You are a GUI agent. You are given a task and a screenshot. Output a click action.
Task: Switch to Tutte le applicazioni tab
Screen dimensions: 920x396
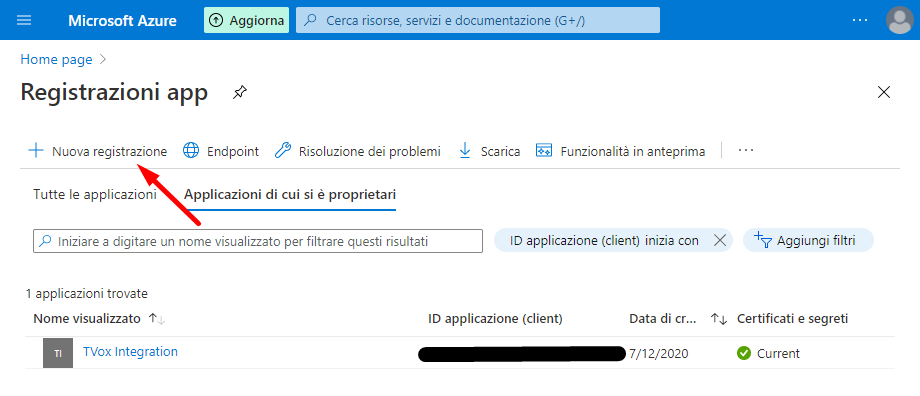pyautogui.click(x=95, y=195)
